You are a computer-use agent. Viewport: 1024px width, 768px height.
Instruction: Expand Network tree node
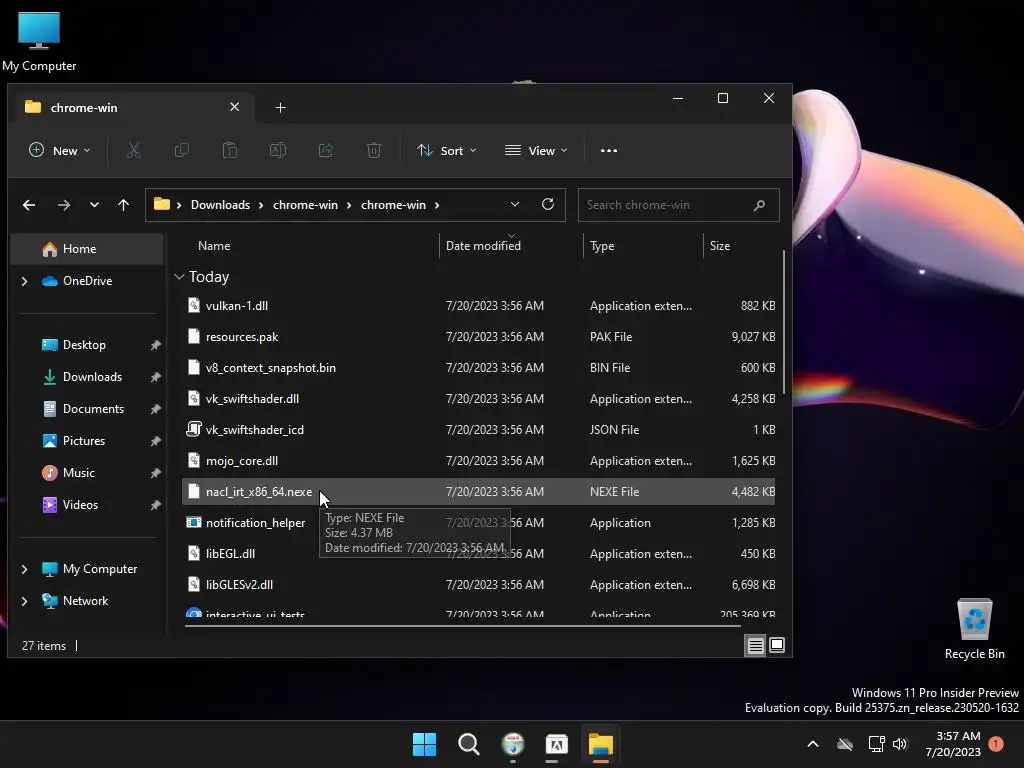(x=25, y=601)
